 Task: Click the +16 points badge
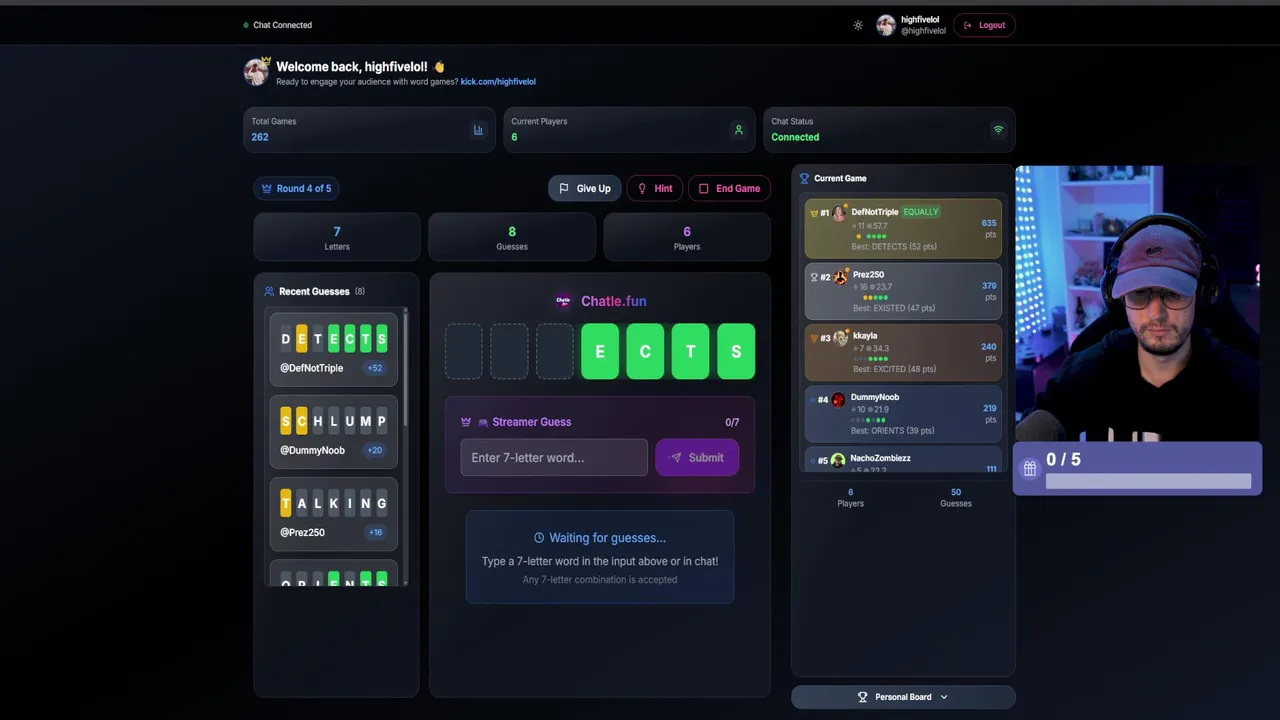(375, 532)
